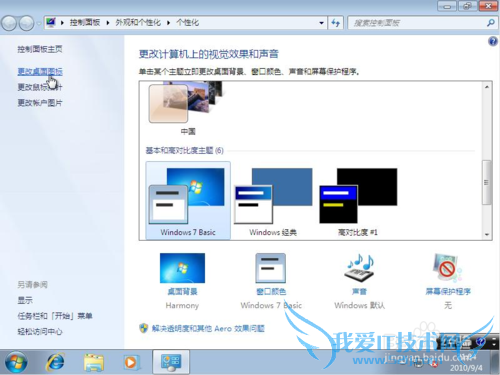Open the 显示 link
500x375 pixels.
click(x=25, y=300)
